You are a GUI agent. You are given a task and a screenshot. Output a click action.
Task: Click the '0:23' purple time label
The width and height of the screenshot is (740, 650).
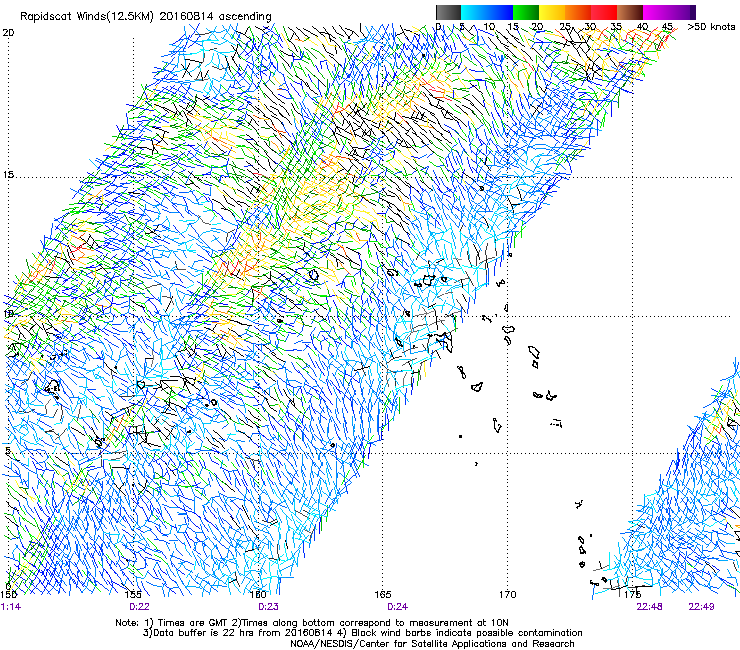(x=268, y=607)
